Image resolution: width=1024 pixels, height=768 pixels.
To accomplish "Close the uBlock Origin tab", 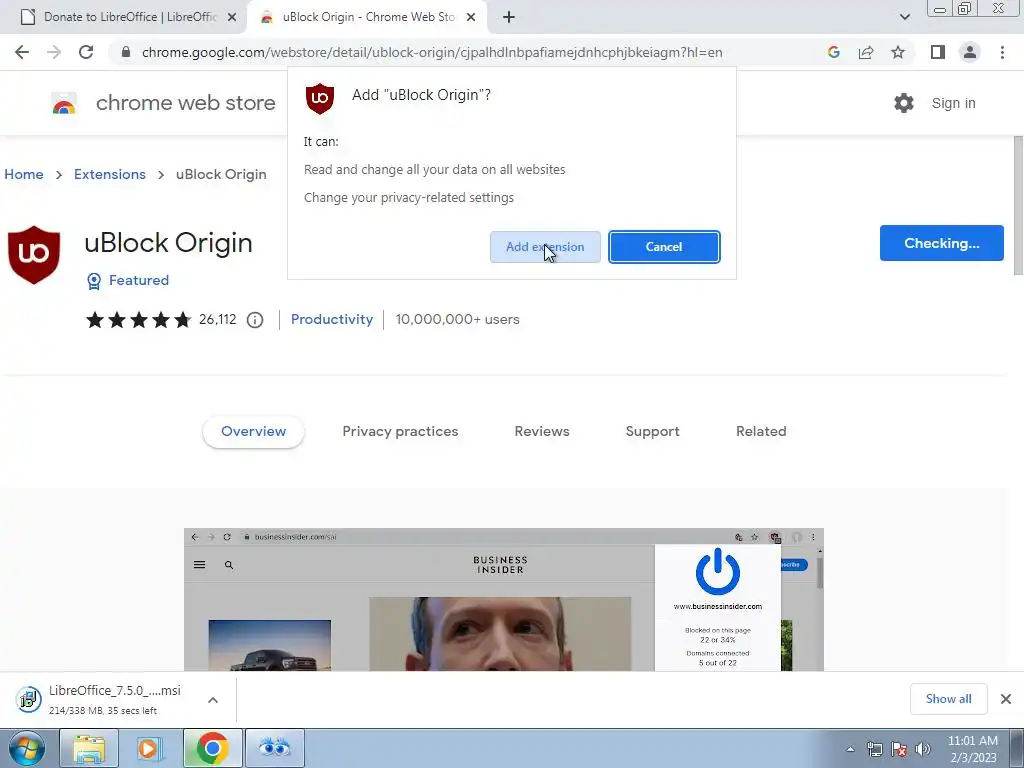I will point(471,18).
